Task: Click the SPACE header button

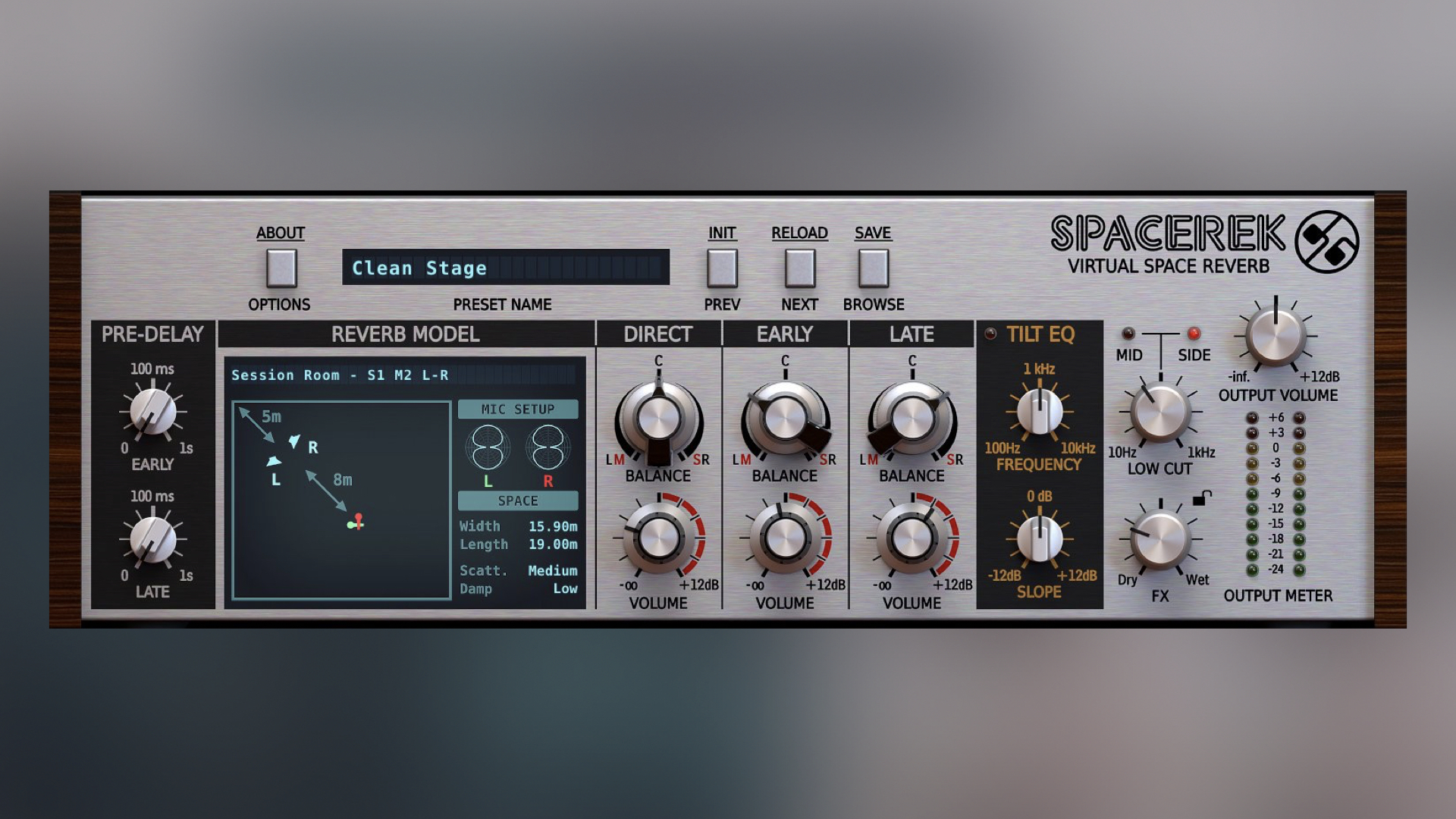Action: coord(518,500)
